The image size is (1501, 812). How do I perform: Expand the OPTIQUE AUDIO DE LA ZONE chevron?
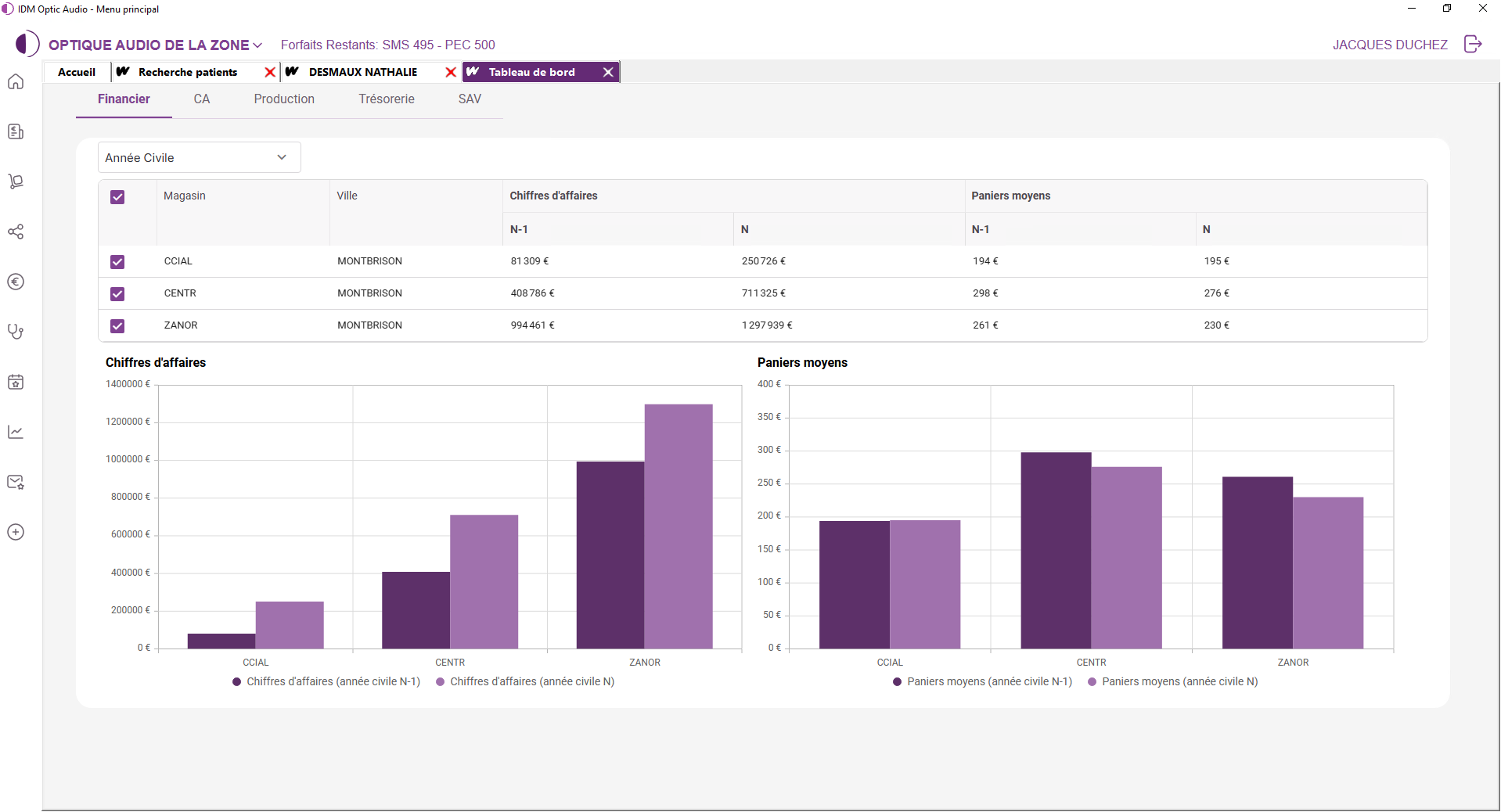(259, 45)
